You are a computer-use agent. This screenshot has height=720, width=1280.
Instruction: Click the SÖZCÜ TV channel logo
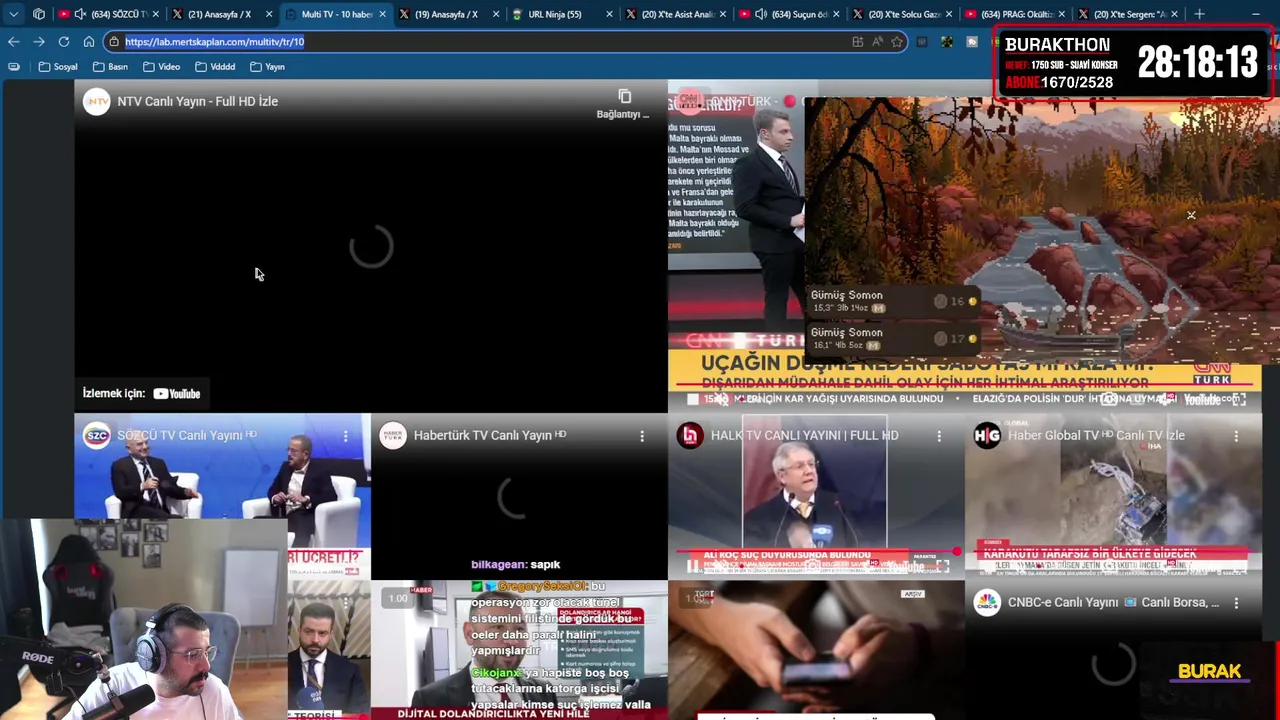(96, 435)
